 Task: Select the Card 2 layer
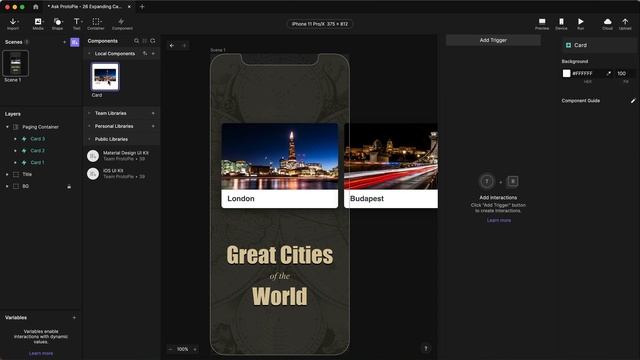coord(37,151)
